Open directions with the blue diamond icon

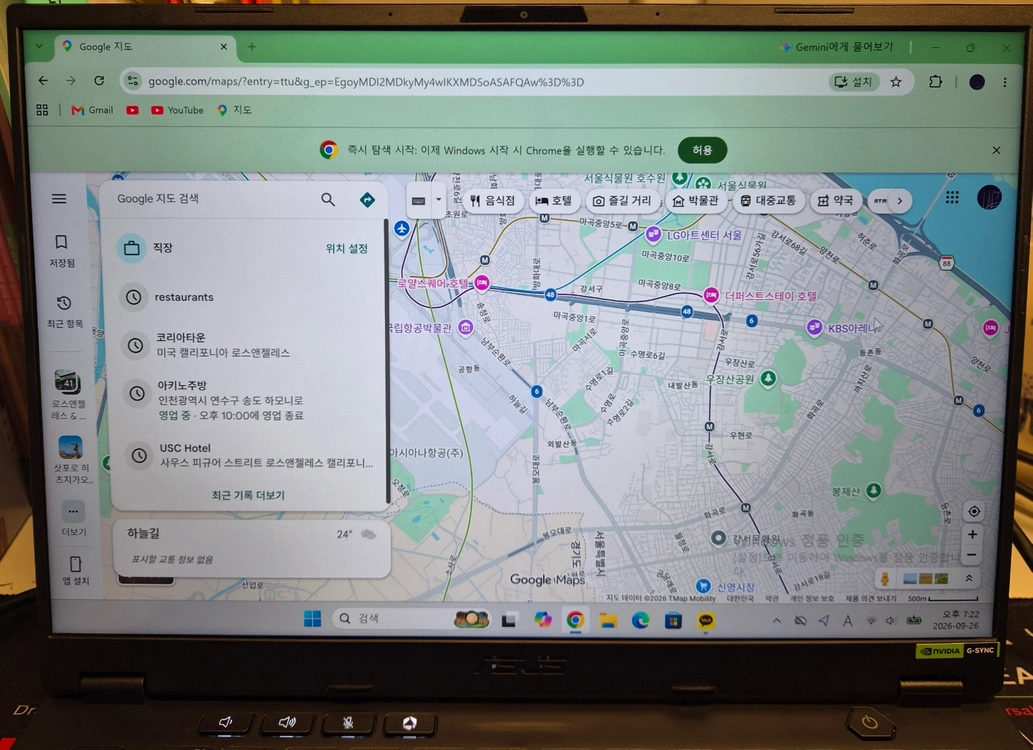tap(367, 200)
